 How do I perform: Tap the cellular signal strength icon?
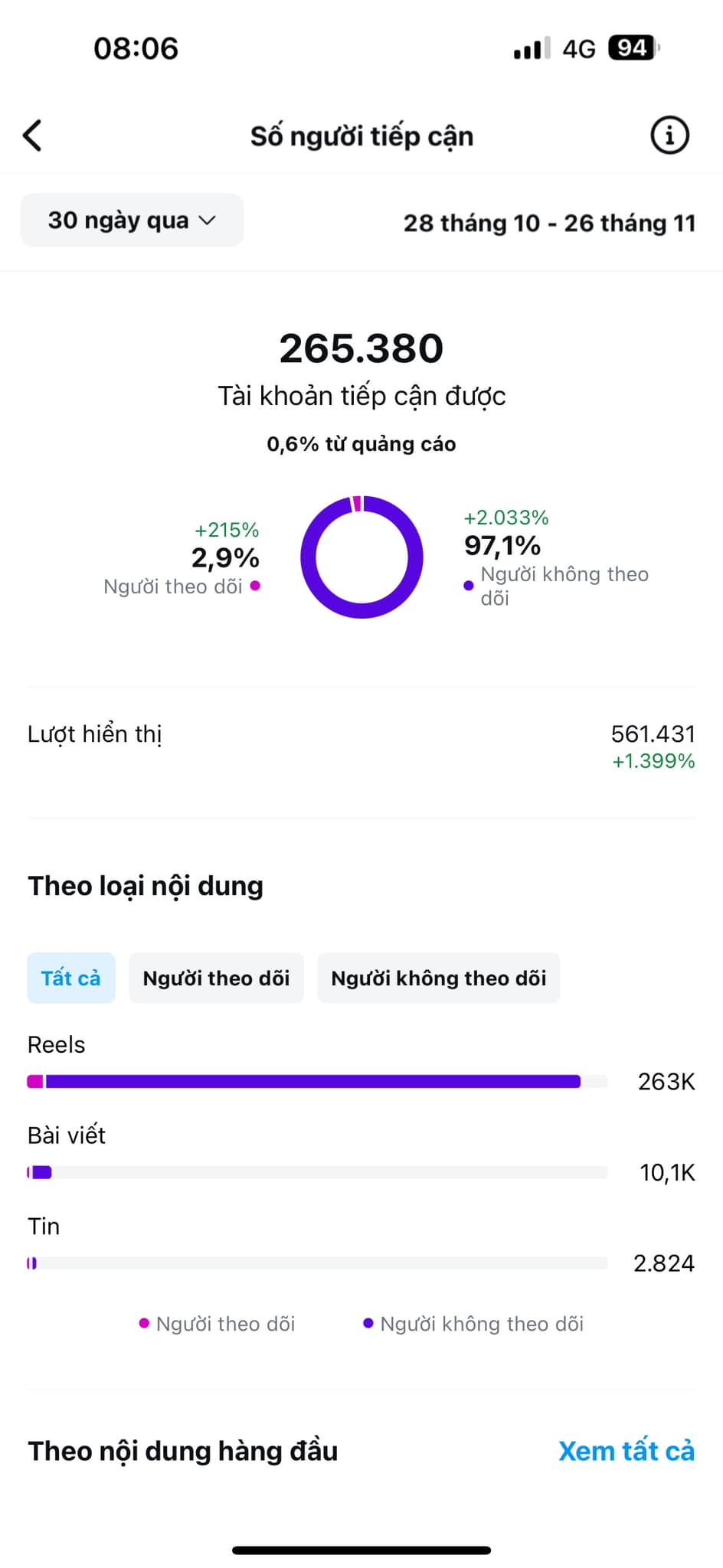532,48
